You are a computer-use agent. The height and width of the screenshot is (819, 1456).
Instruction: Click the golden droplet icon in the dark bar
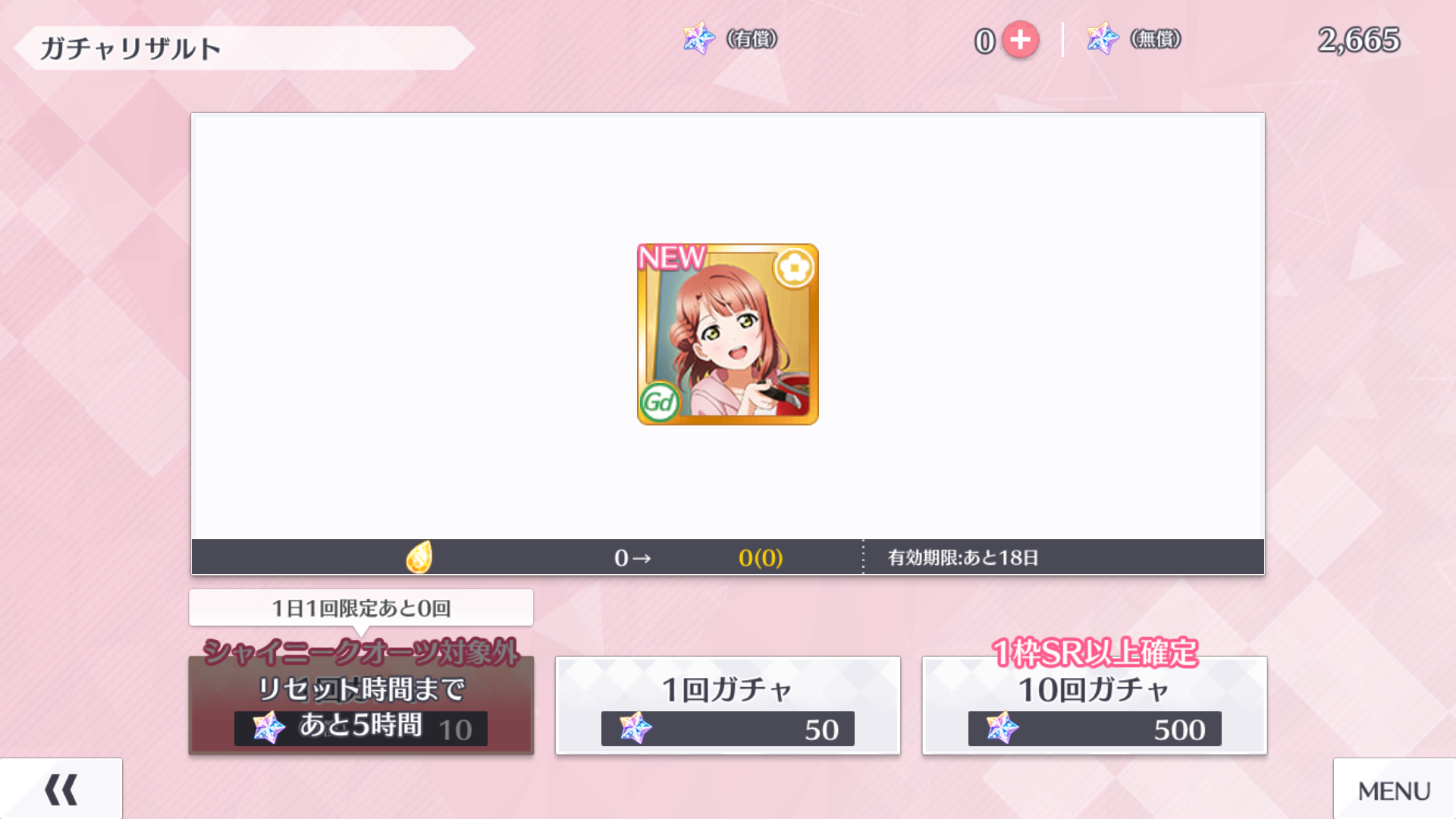[x=419, y=557]
